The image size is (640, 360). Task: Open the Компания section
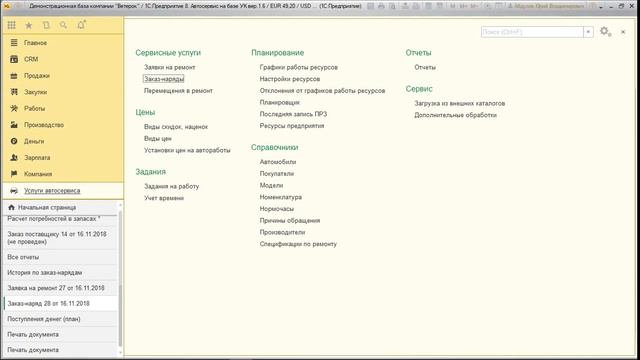tap(62, 173)
